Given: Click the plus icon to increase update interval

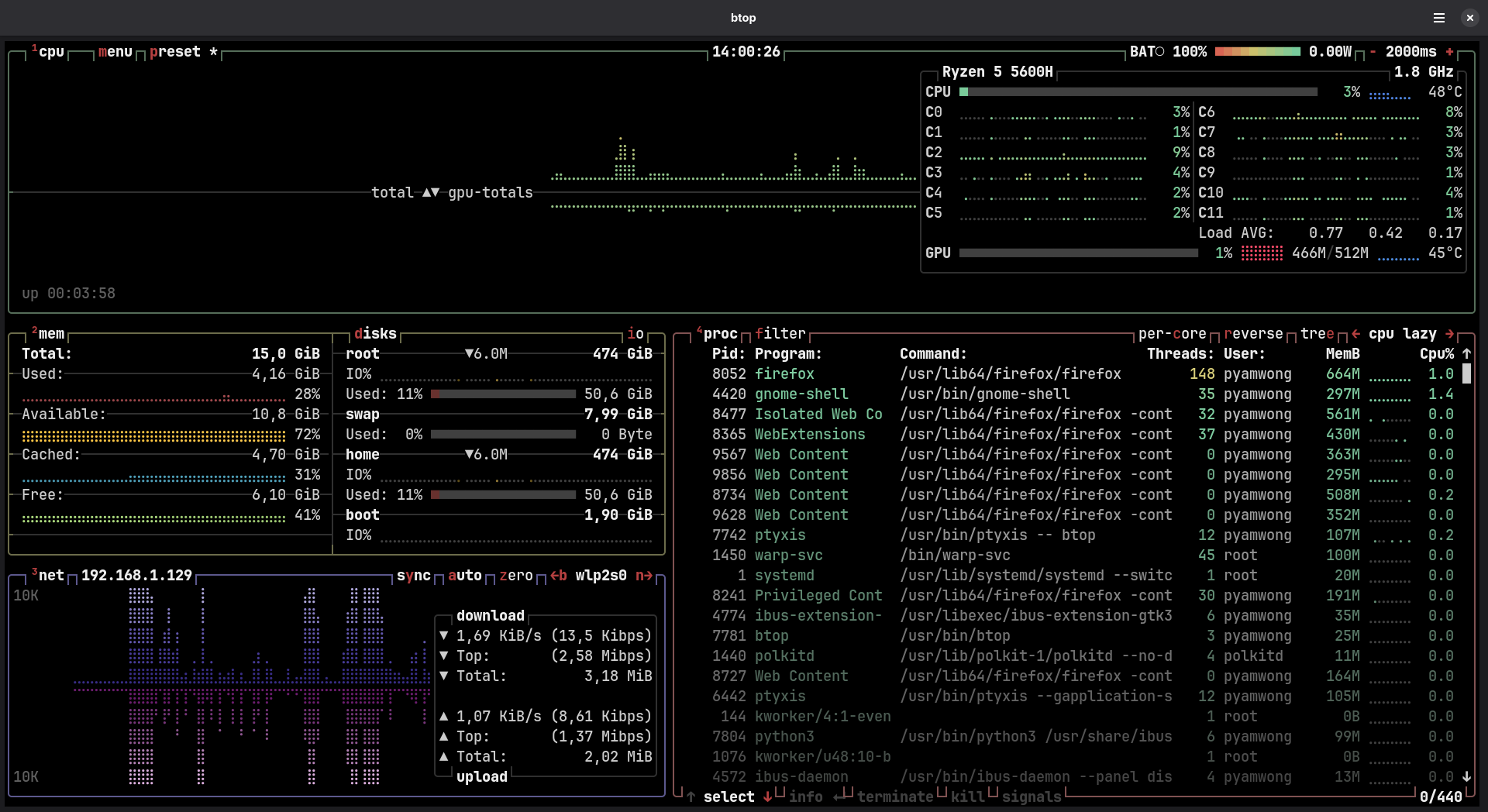Looking at the screenshot, I should (1449, 52).
